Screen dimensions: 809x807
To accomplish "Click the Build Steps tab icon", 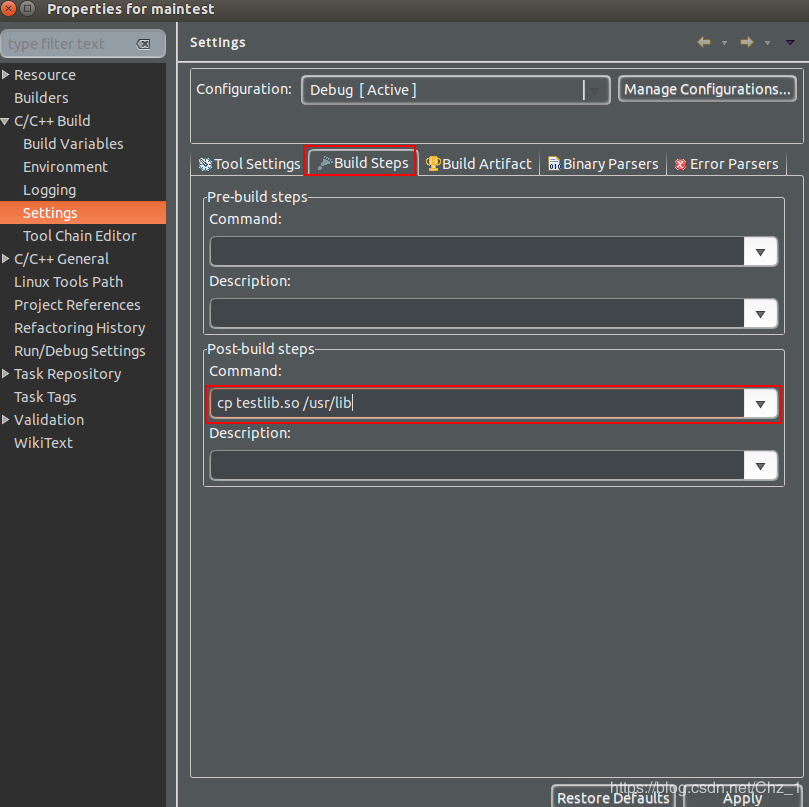I will coord(325,163).
